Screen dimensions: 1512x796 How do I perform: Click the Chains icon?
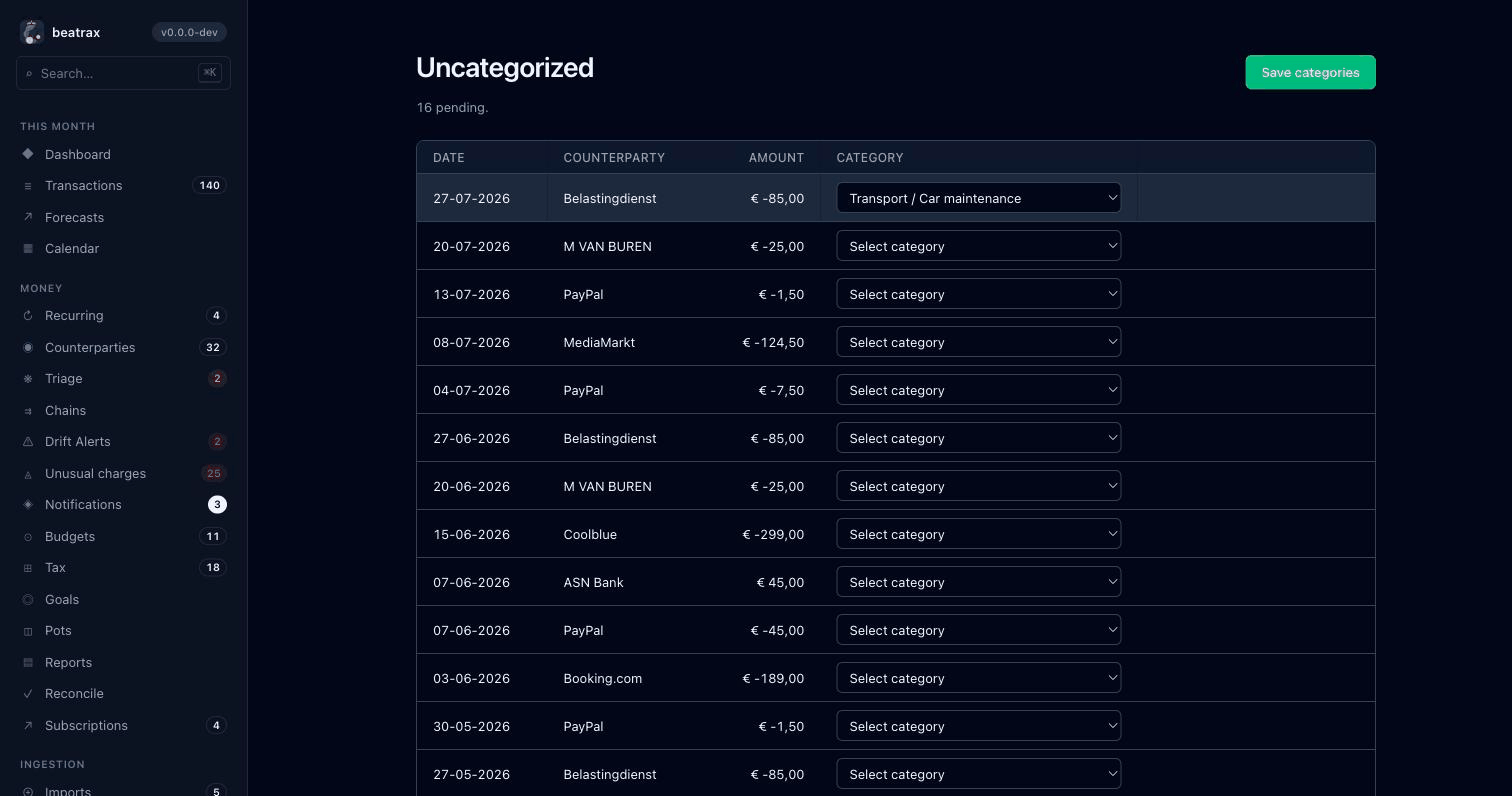click(x=28, y=410)
